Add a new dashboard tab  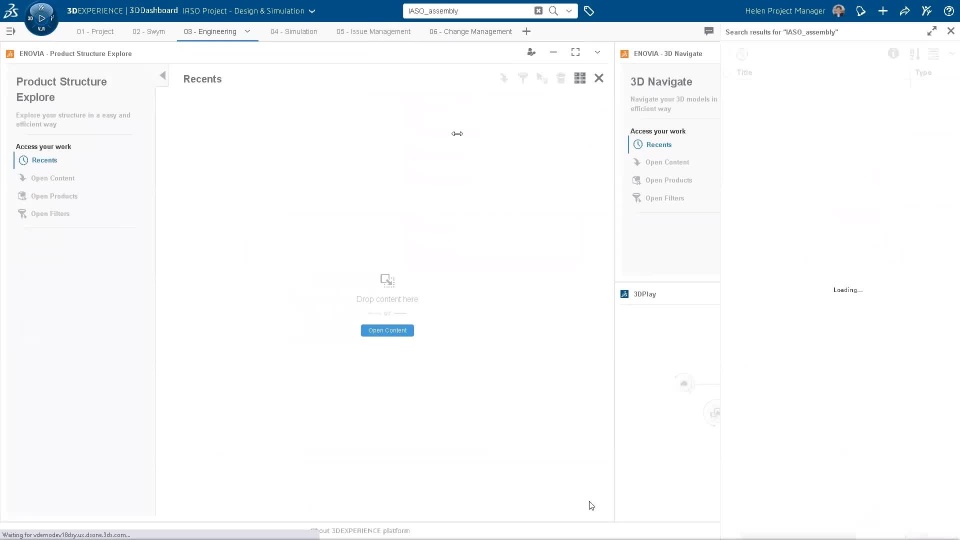pos(527,31)
